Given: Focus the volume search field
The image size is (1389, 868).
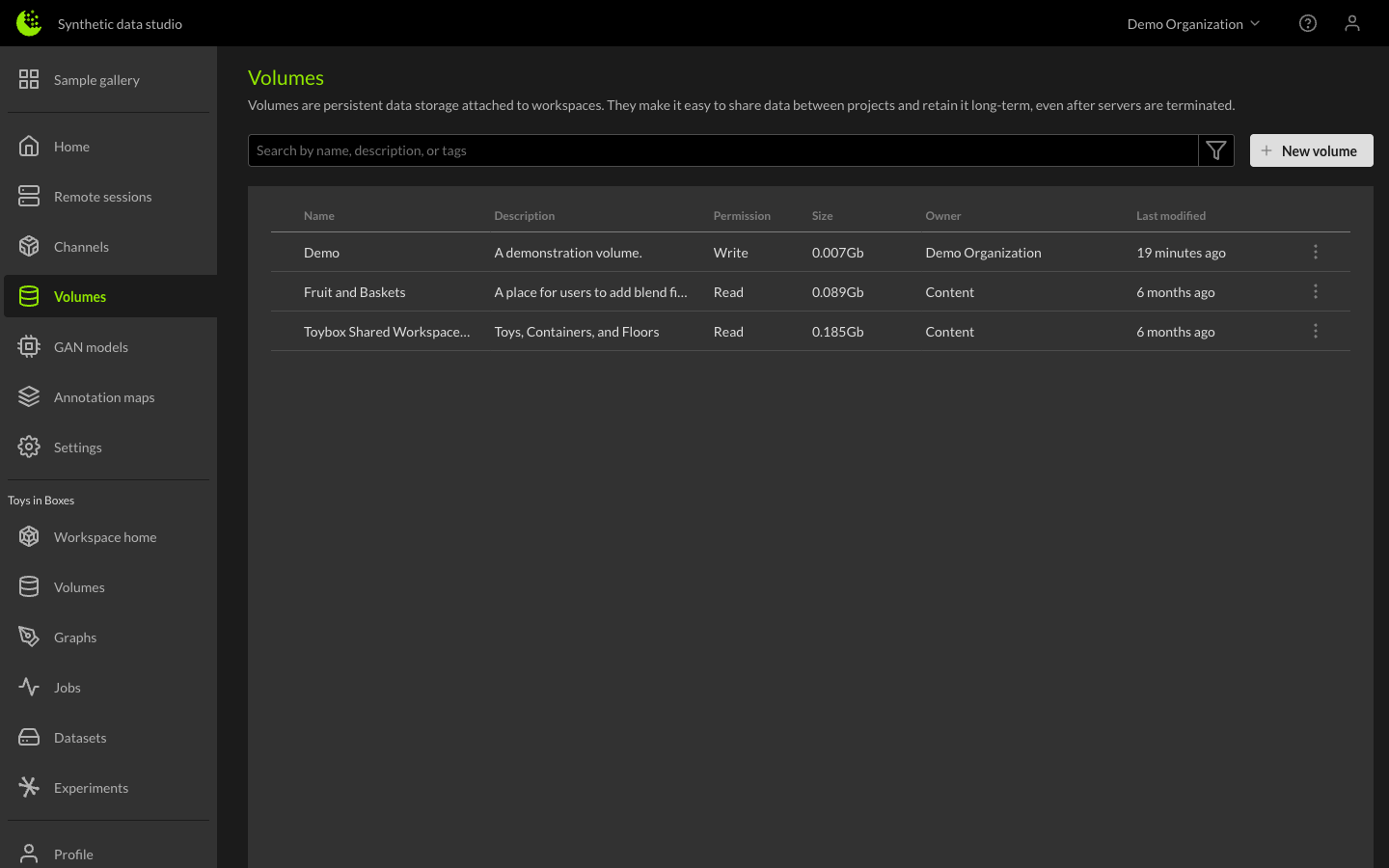Looking at the screenshot, I should pos(723,150).
